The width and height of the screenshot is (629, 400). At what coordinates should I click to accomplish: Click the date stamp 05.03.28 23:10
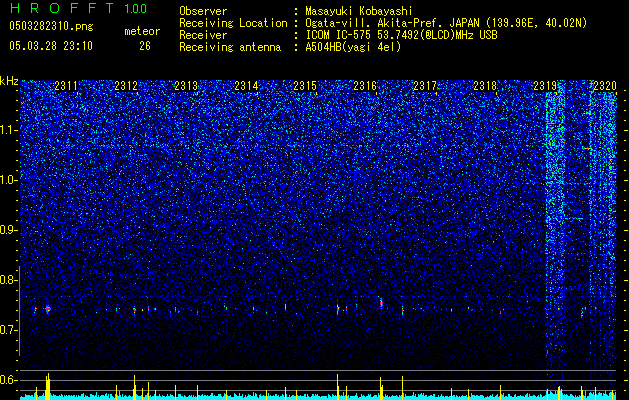[51, 46]
